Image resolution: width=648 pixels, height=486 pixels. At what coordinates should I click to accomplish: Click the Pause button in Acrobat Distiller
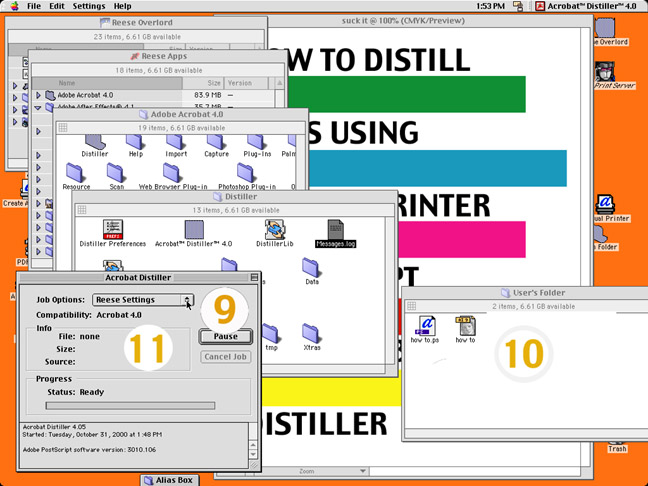225,336
